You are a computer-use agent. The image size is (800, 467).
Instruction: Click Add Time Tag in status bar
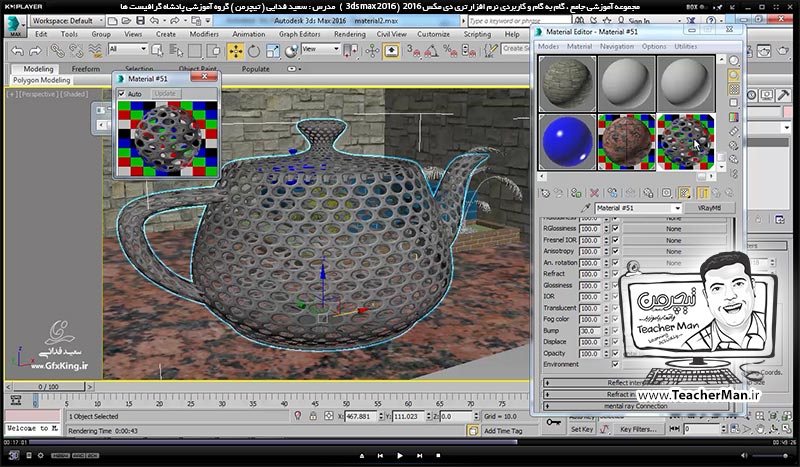[x=503, y=431]
